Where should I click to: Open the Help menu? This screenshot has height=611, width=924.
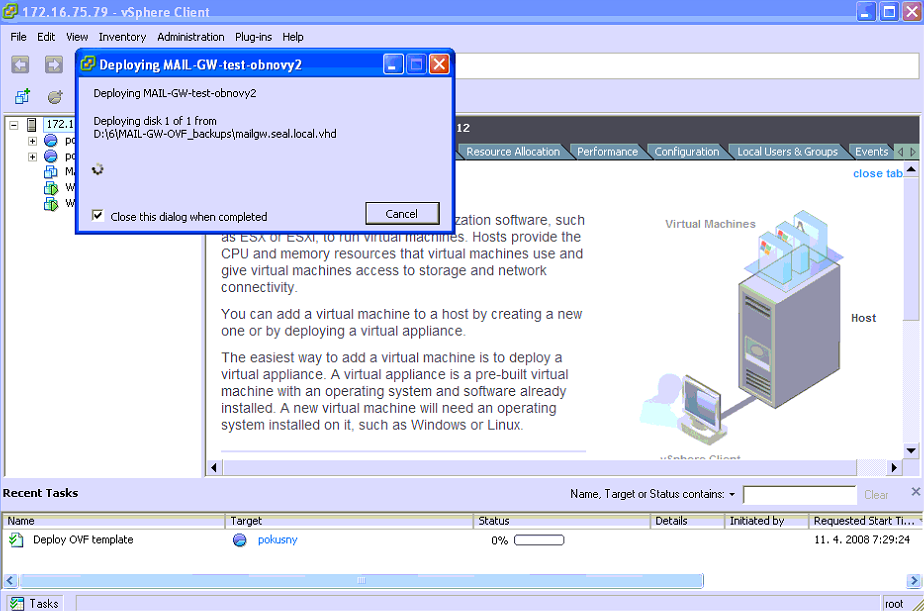293,37
